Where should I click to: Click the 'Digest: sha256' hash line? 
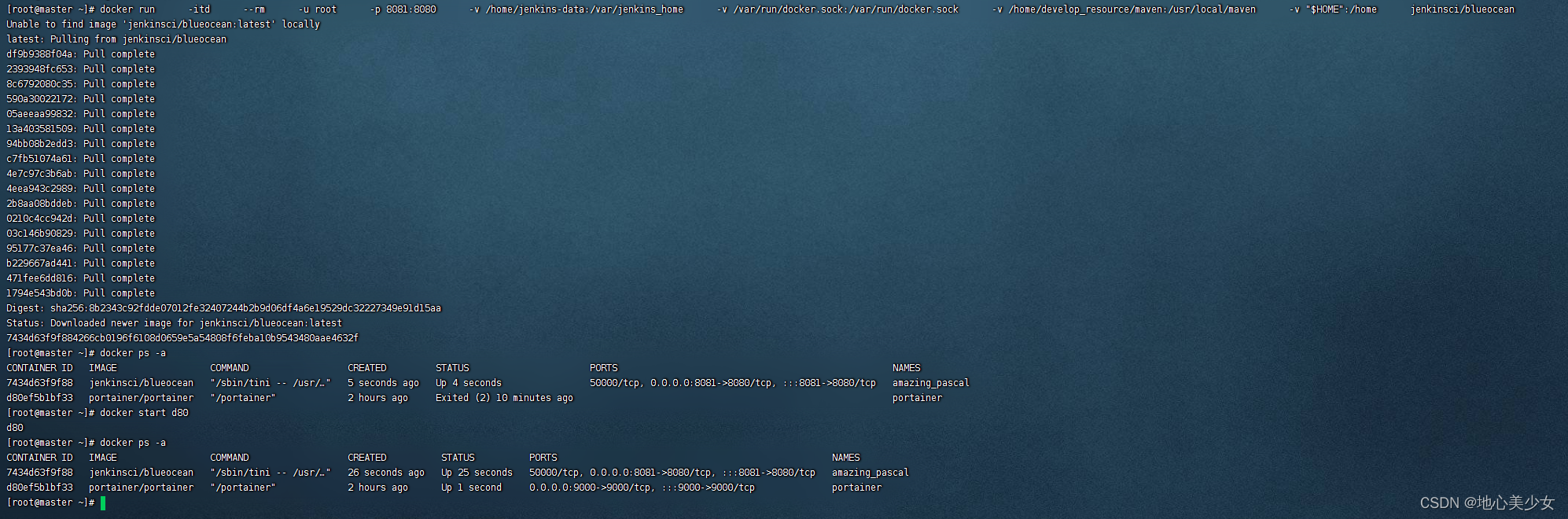click(x=224, y=308)
